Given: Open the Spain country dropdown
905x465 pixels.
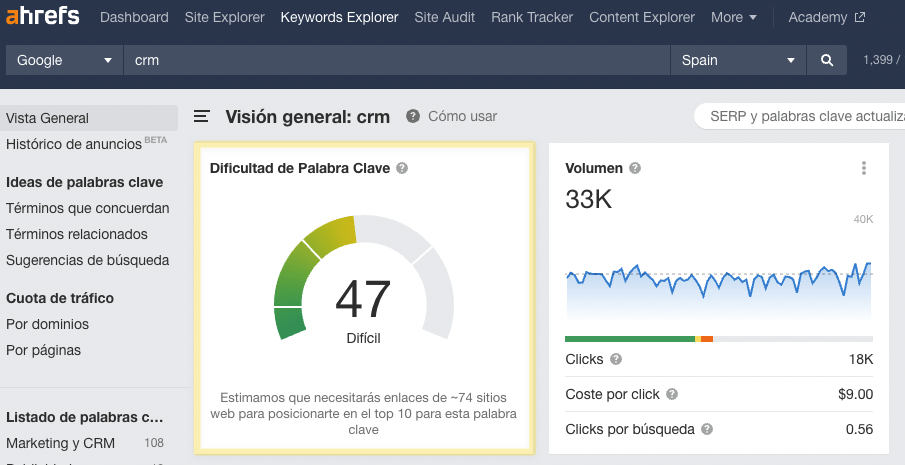Looking at the screenshot, I should (x=738, y=60).
